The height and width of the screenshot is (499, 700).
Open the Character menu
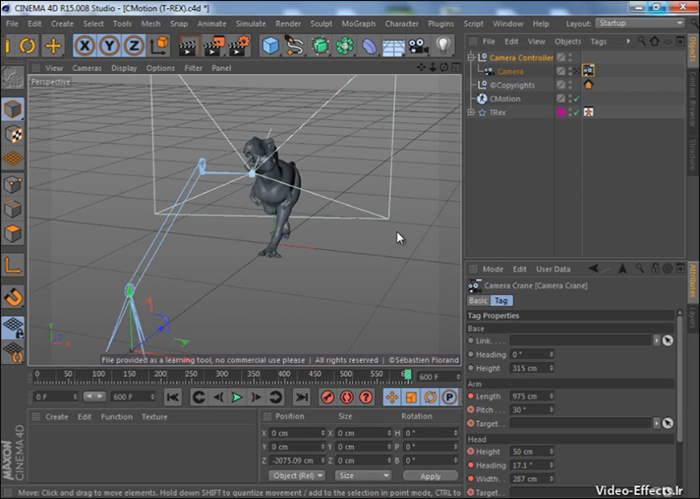402,24
